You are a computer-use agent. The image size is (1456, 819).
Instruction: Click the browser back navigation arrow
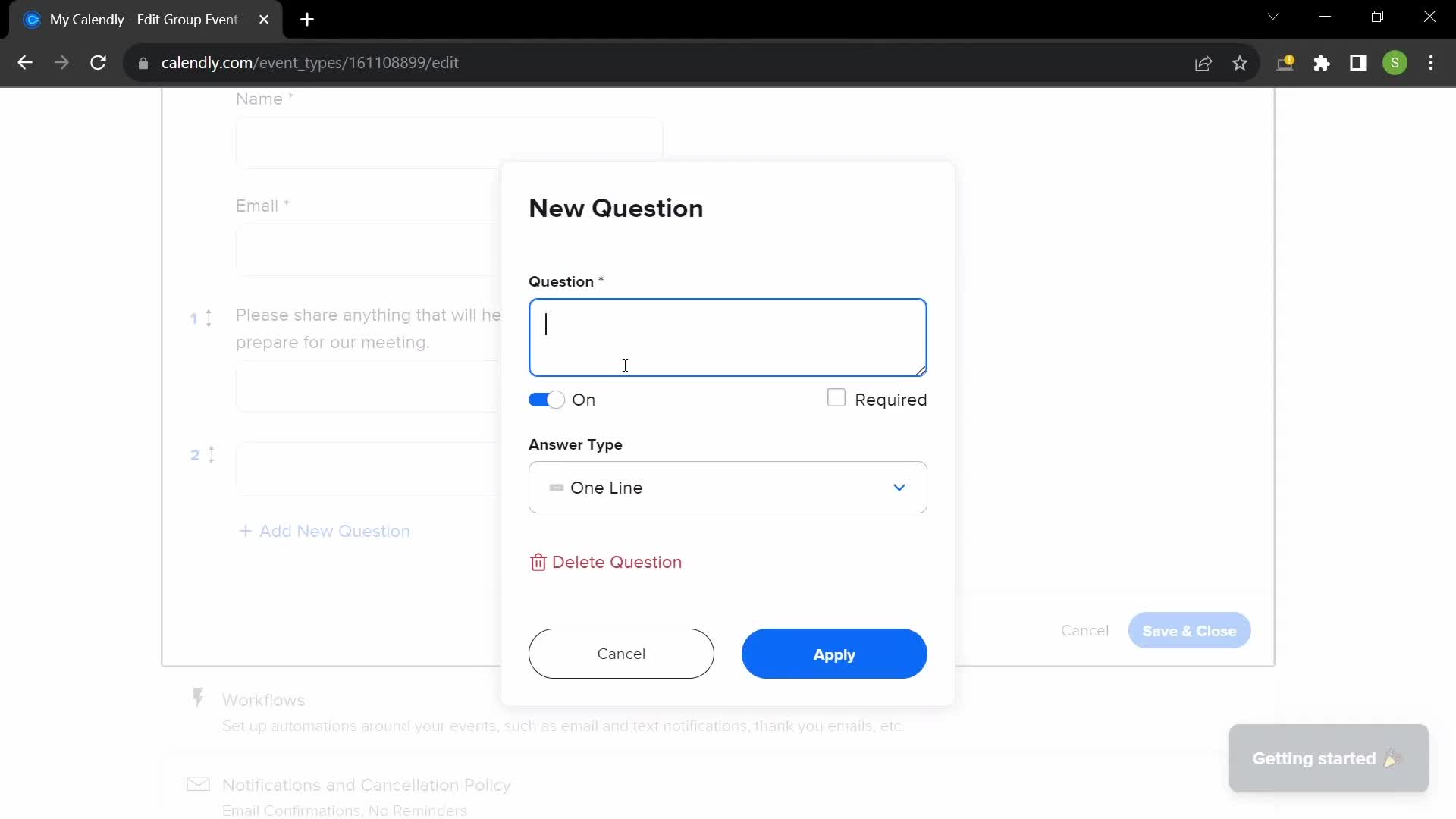point(24,62)
